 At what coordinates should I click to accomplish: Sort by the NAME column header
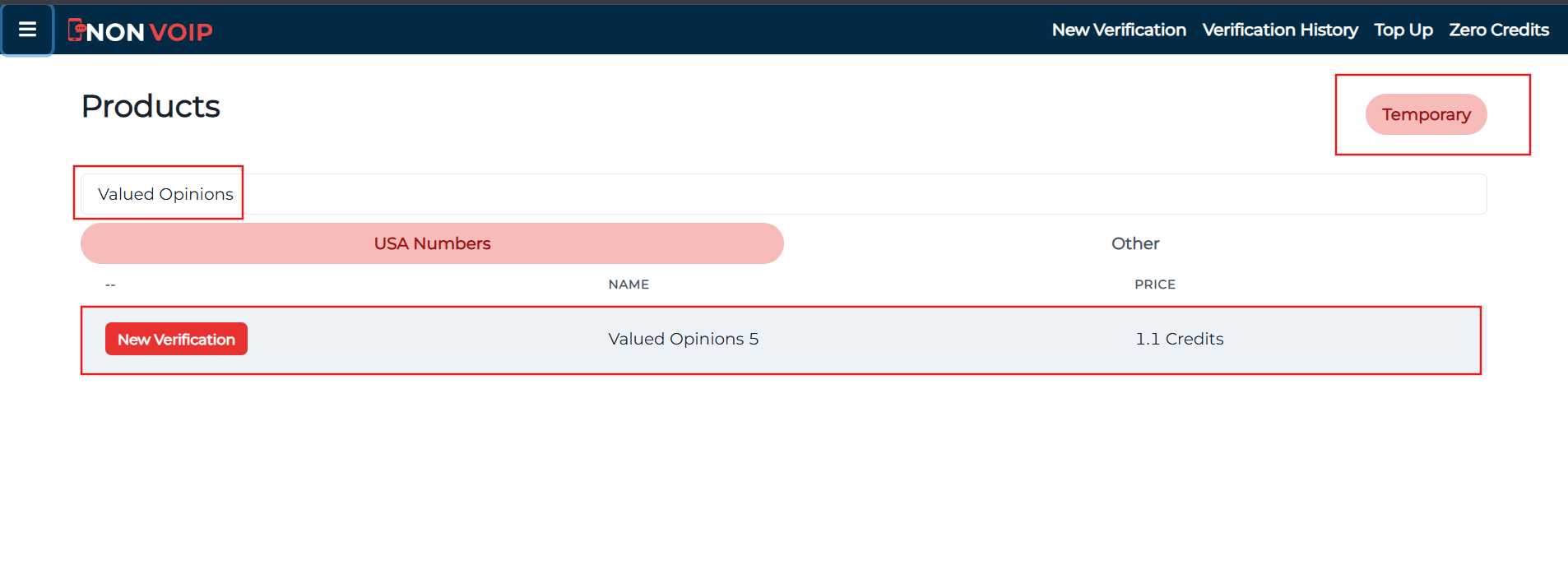628,284
